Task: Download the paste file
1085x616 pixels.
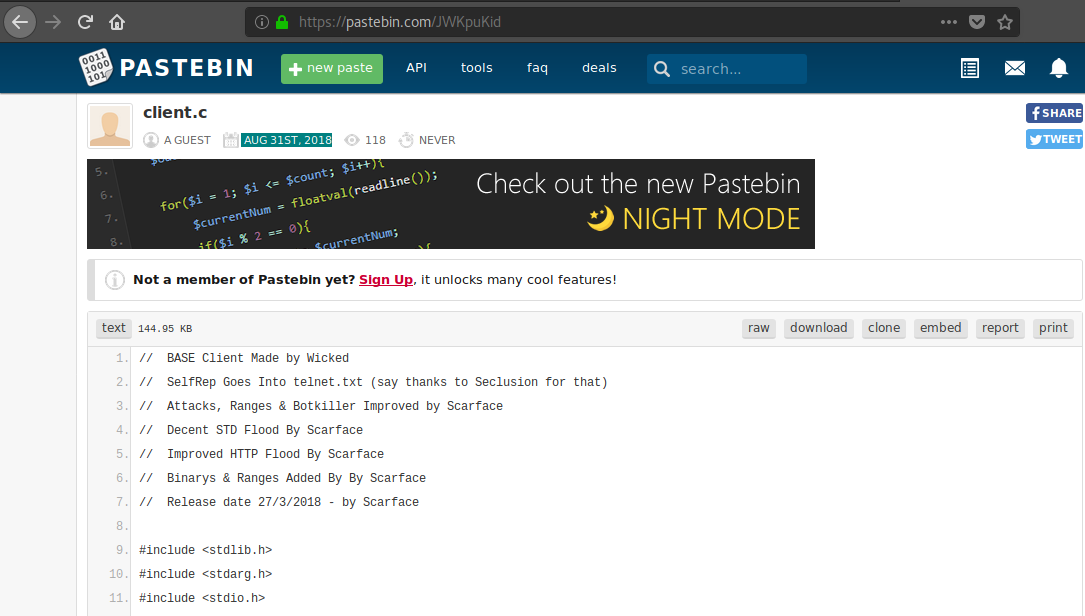Action: pyautogui.click(x=819, y=328)
